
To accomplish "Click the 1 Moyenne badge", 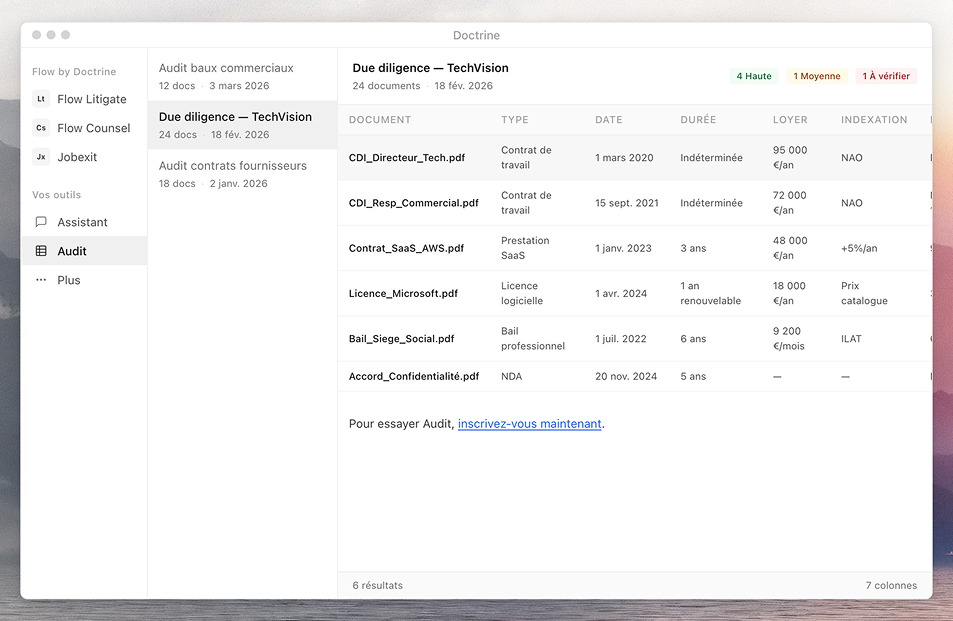I will click(817, 76).
